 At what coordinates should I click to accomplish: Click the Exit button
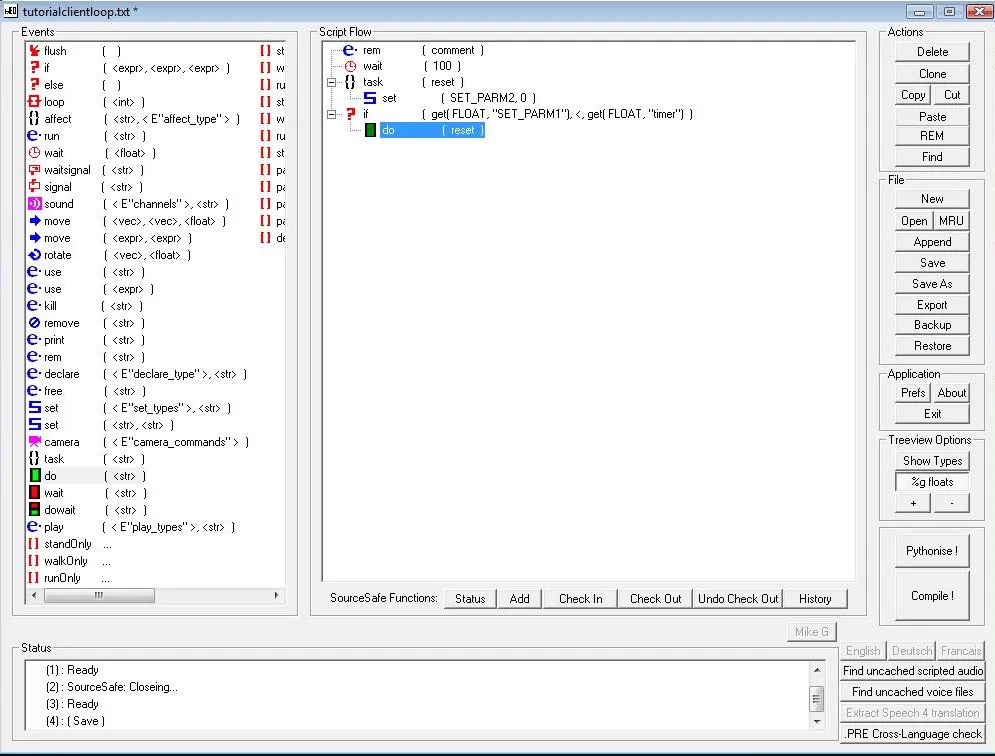tap(932, 414)
